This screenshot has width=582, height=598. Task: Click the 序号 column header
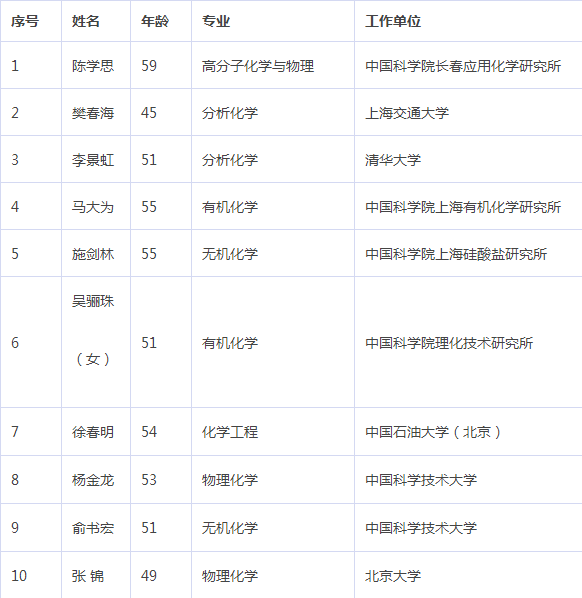point(25,21)
